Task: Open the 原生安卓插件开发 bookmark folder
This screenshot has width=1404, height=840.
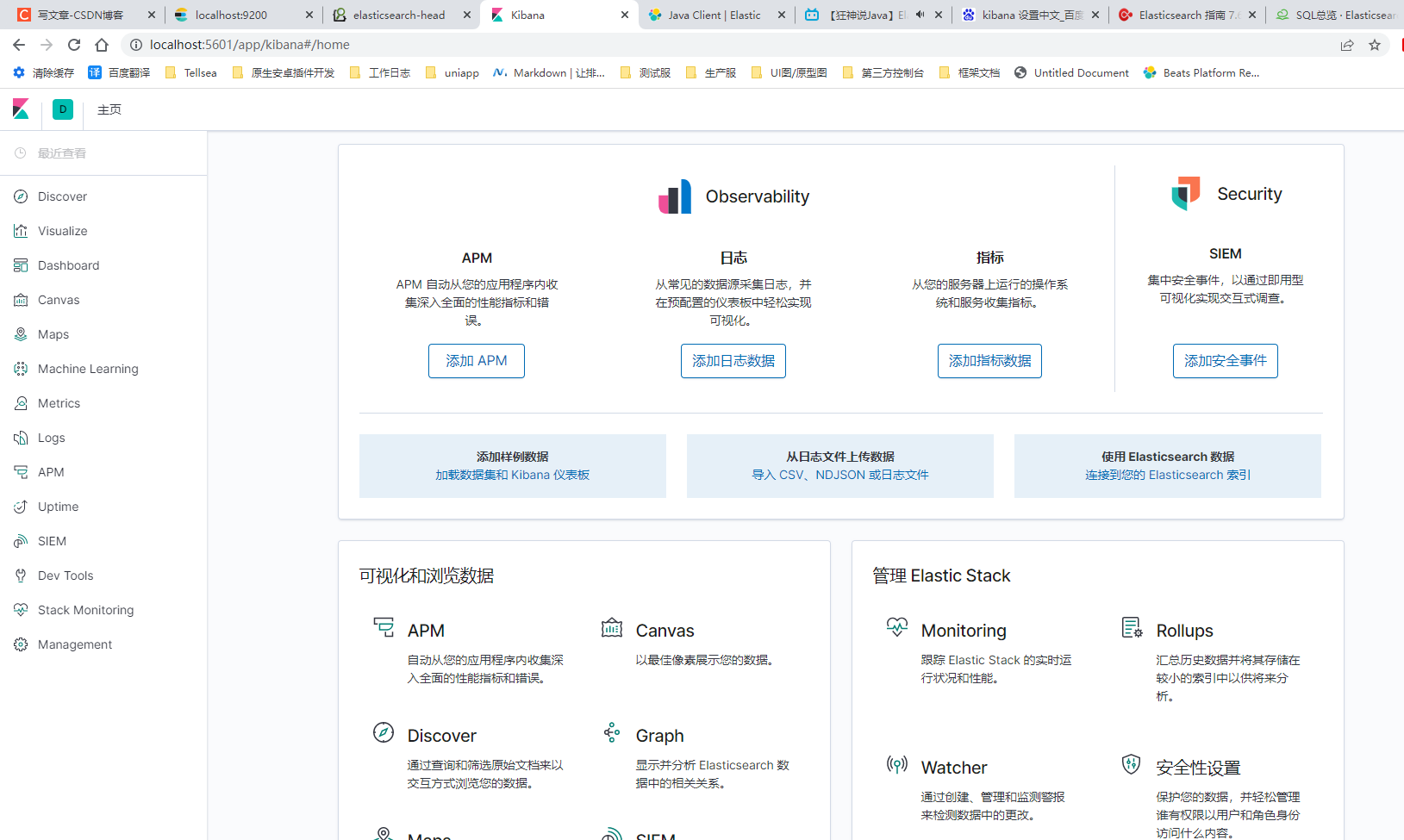Action: [x=284, y=73]
